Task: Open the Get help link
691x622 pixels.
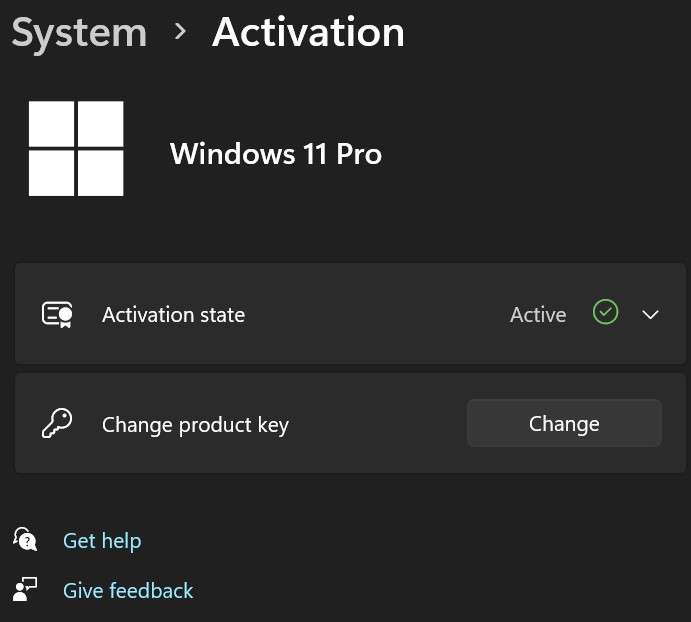Action: point(102,541)
